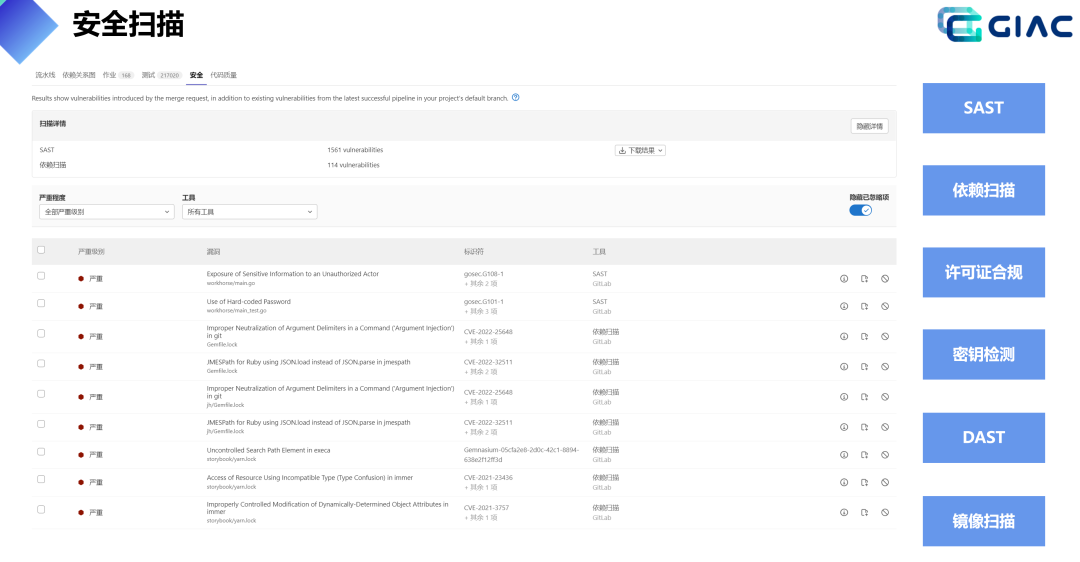The width and height of the screenshot is (1080, 562).
Task: Click the 隐藏详情 button
Action: tap(869, 126)
